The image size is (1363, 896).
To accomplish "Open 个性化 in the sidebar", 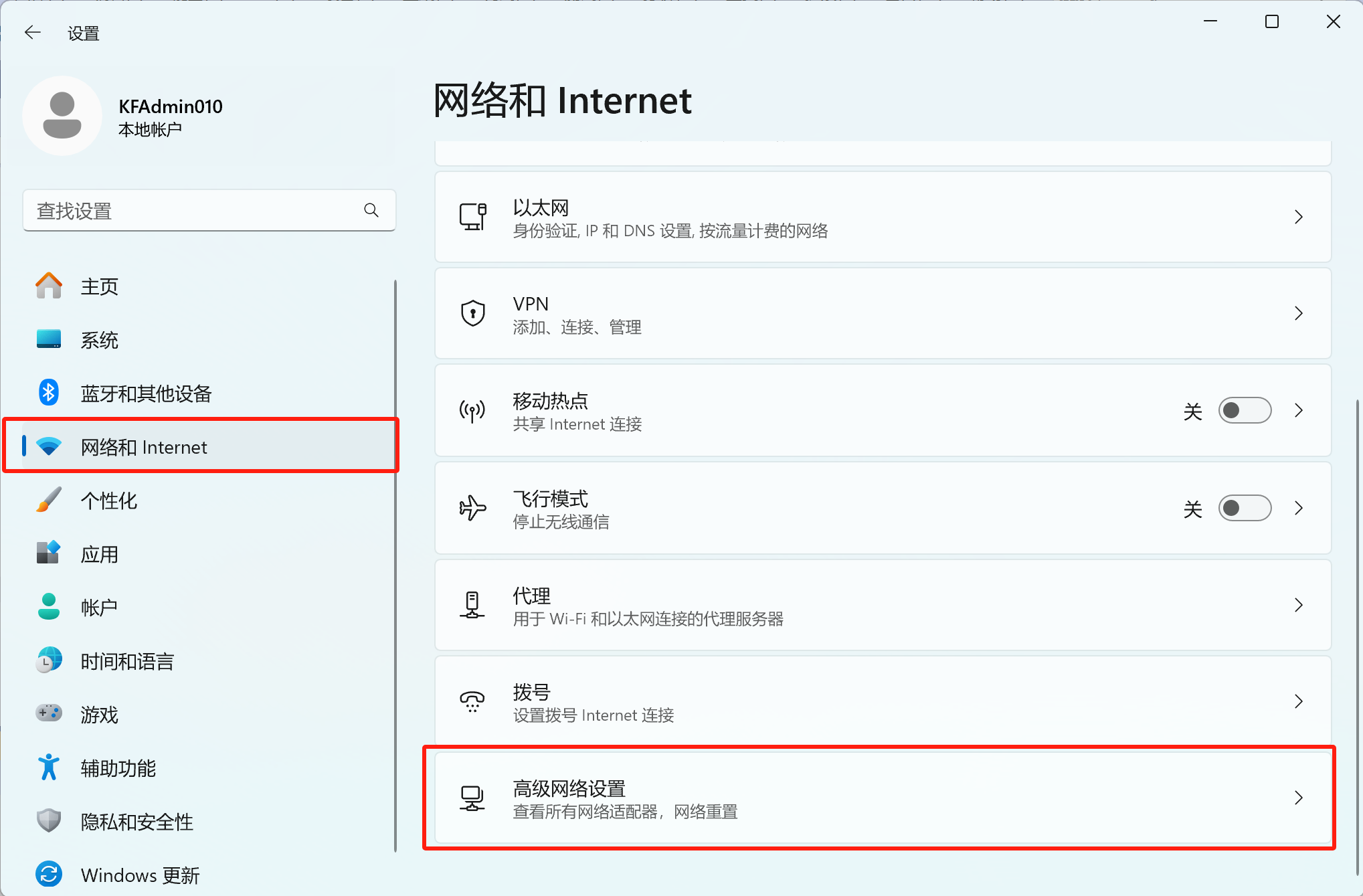I will pos(109,501).
